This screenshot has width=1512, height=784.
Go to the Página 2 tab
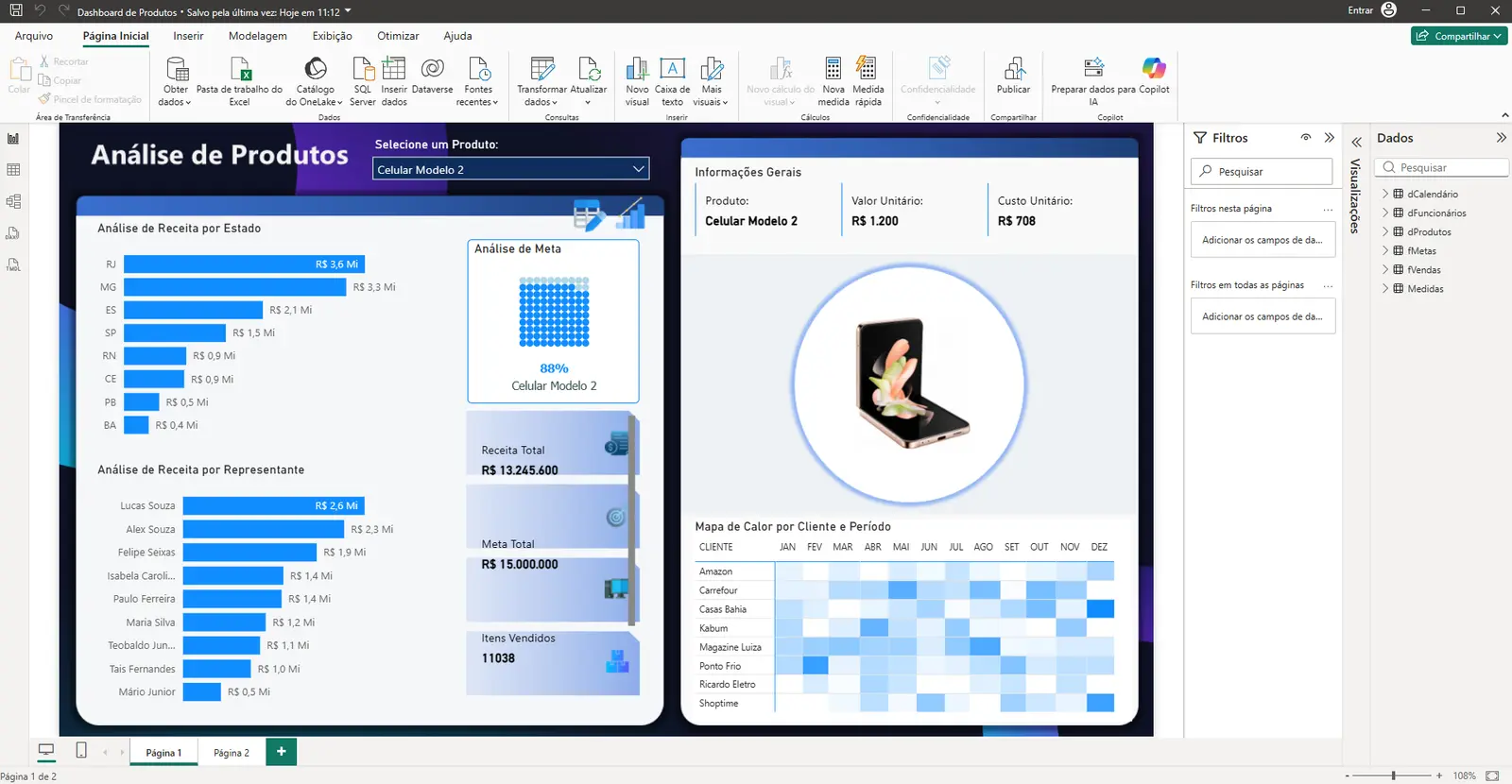[x=232, y=753]
